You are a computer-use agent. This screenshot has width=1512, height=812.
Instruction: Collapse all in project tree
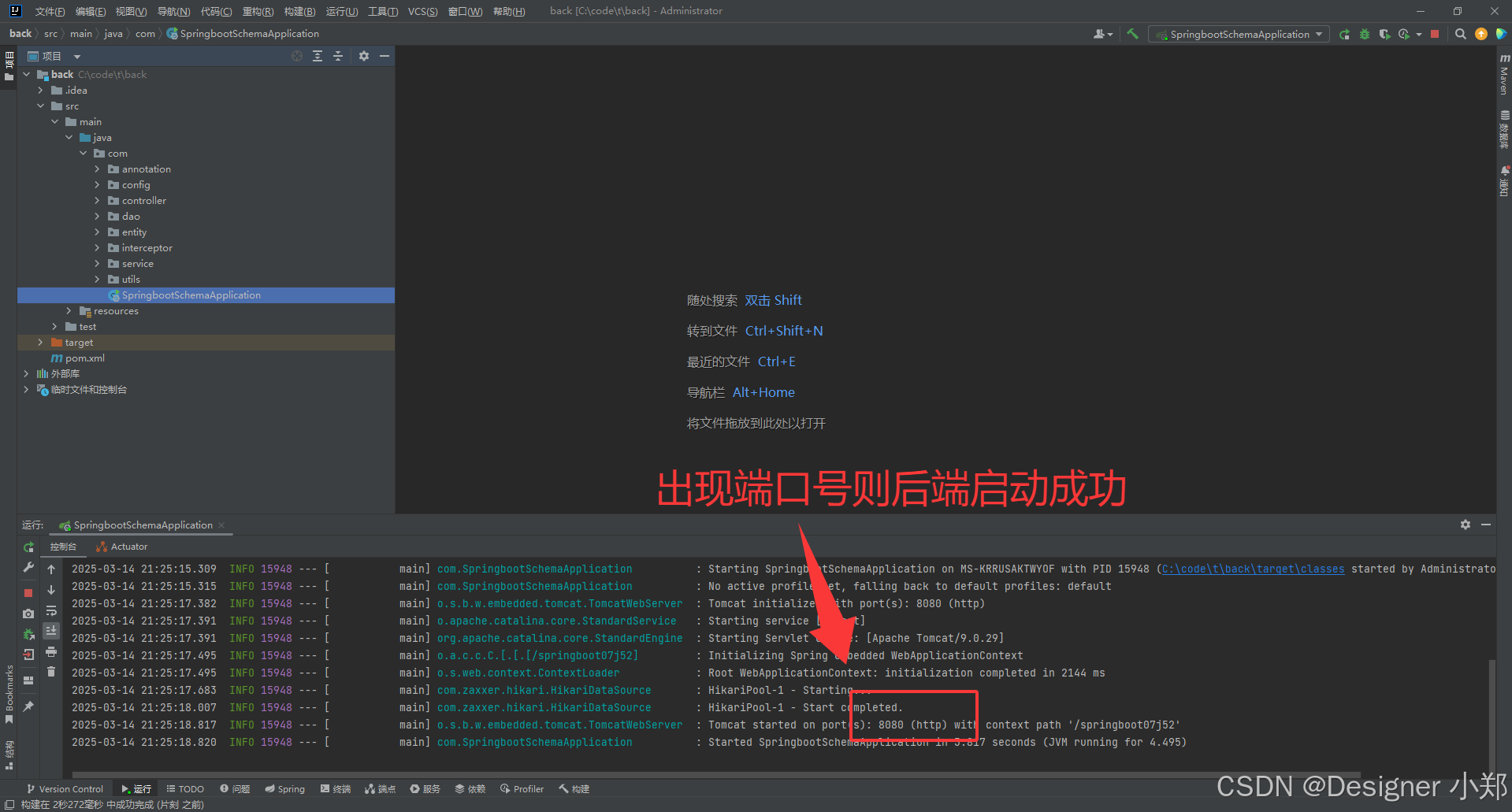[338, 56]
